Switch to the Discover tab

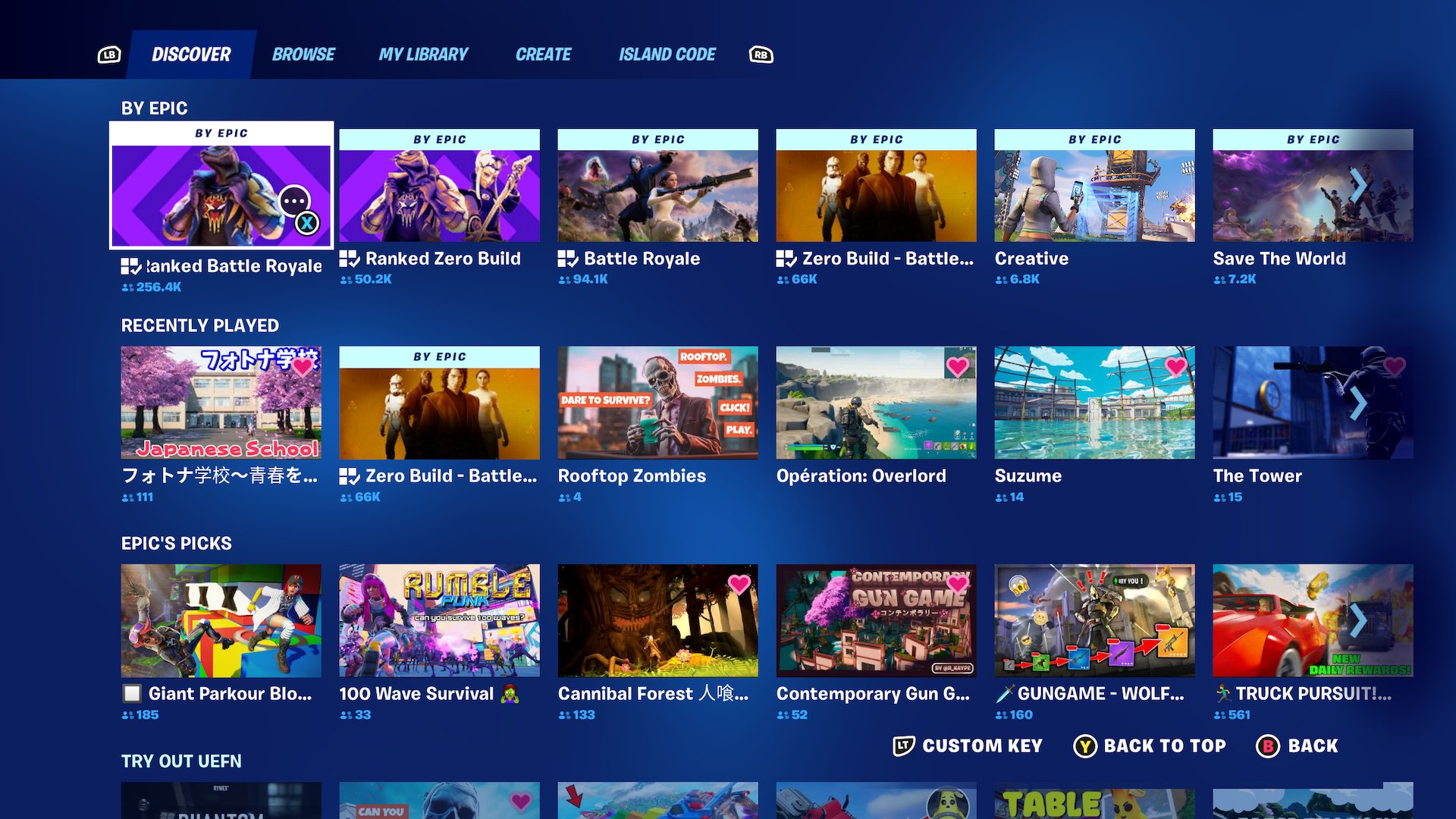coord(191,55)
